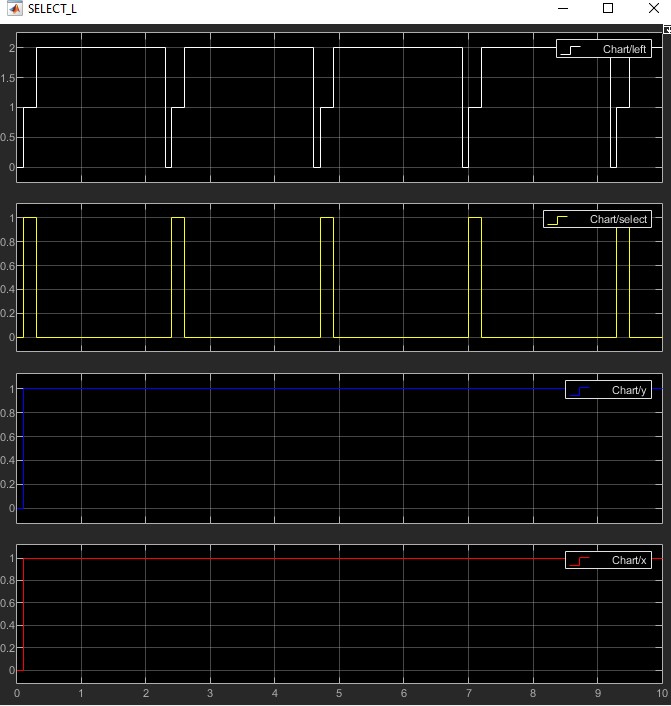Click the yellow line icon in Chart/select legend
The width and height of the screenshot is (671, 706).
coord(558,220)
